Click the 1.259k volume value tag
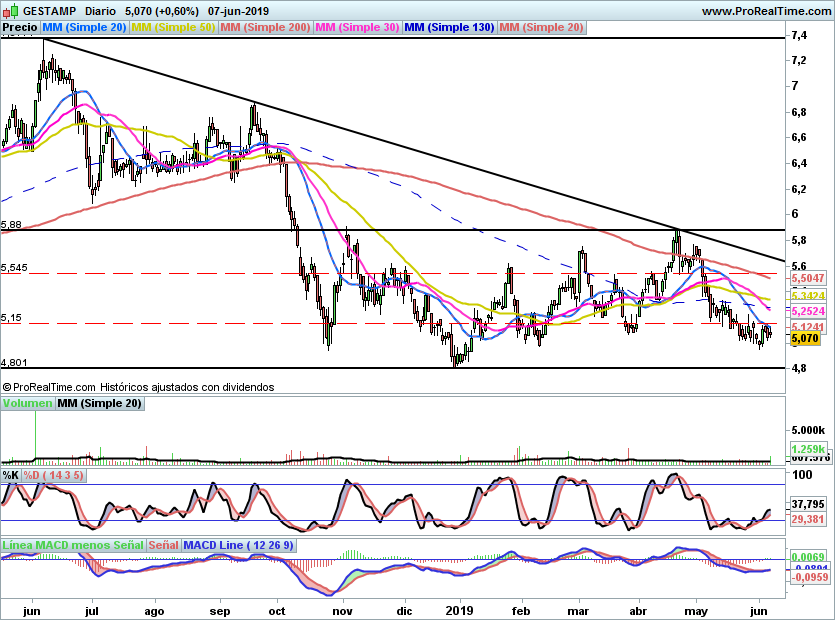Image resolution: width=835 pixels, height=620 pixels. (808, 448)
